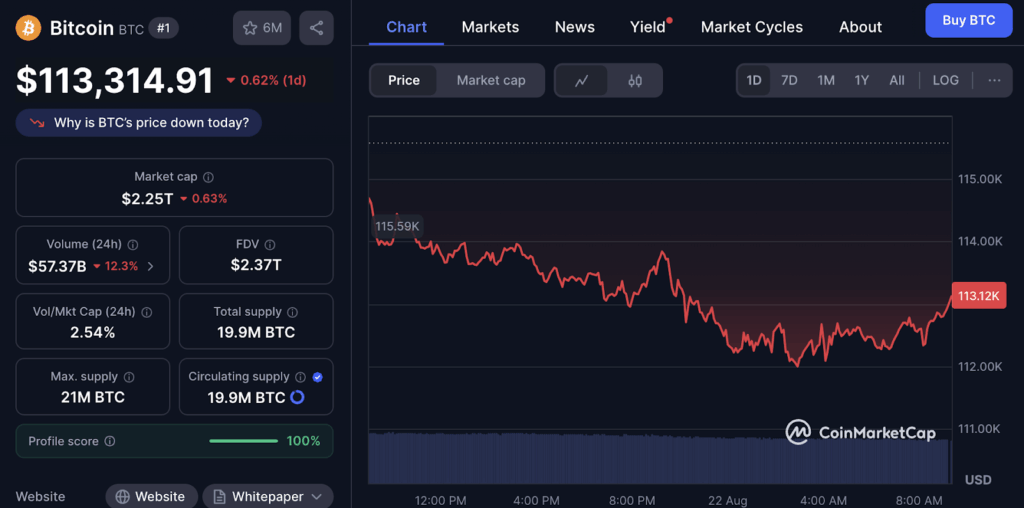The width and height of the screenshot is (1024, 508).
Task: Switch to candlestick chart icon
Action: [x=635, y=81]
